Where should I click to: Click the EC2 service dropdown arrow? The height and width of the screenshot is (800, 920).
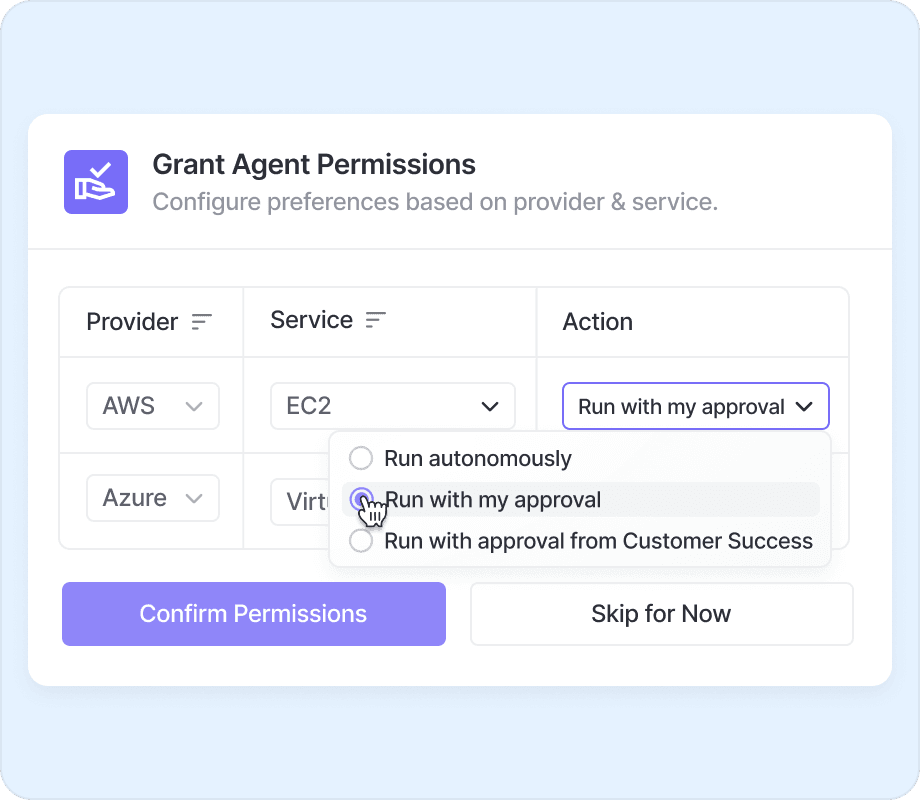tap(490, 406)
